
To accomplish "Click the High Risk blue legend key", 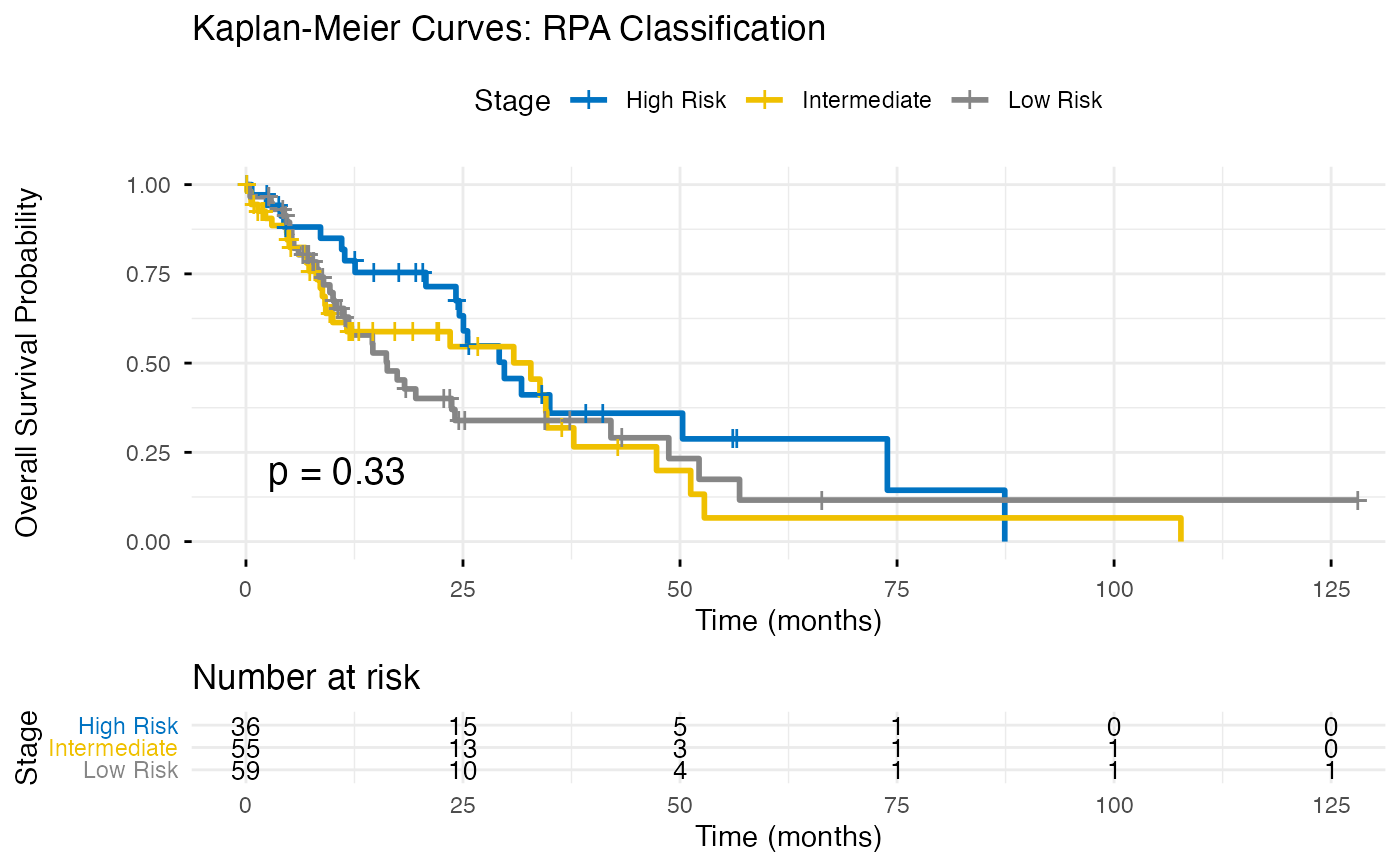I will 591,100.
